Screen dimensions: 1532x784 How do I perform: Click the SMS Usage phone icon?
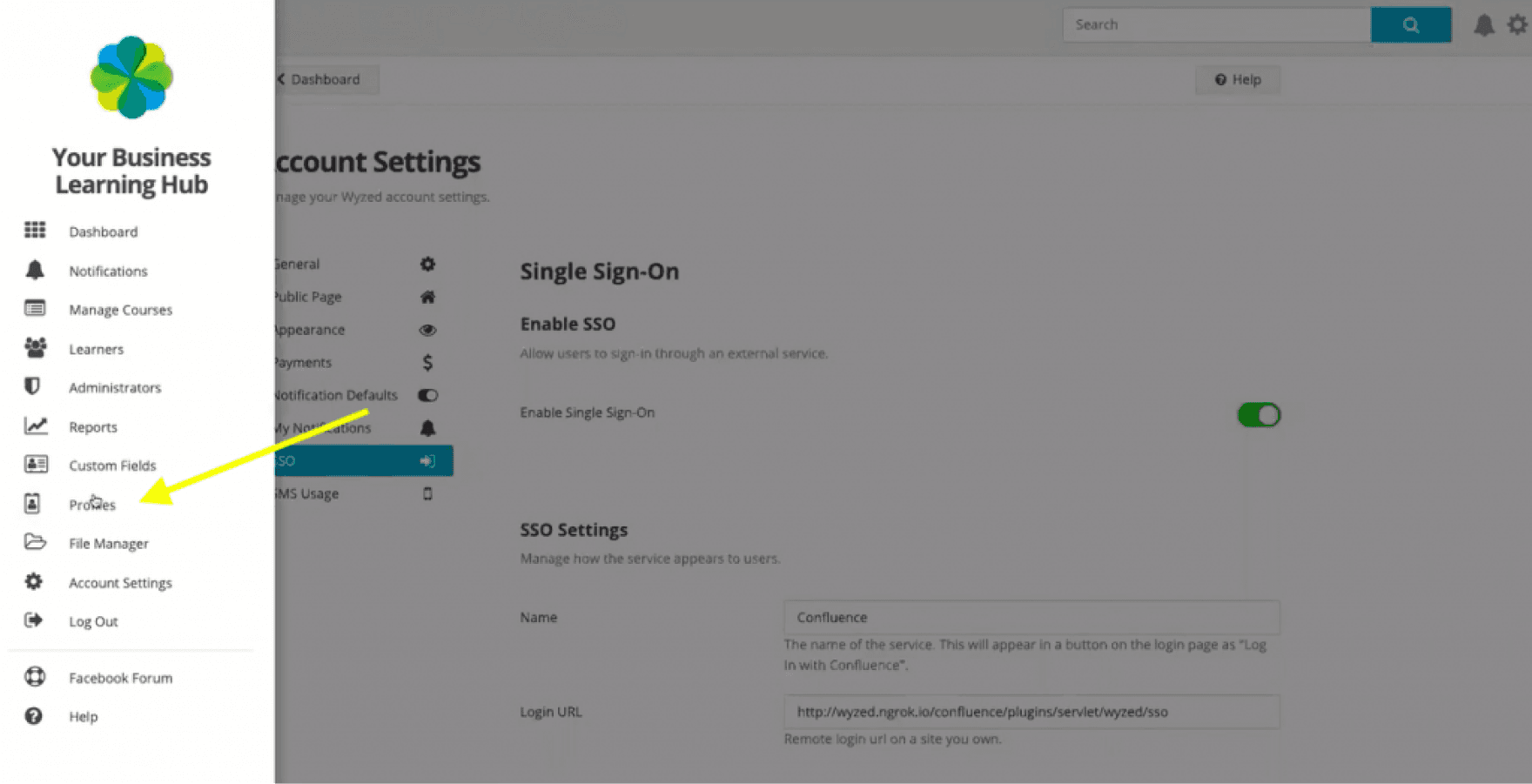(x=427, y=493)
